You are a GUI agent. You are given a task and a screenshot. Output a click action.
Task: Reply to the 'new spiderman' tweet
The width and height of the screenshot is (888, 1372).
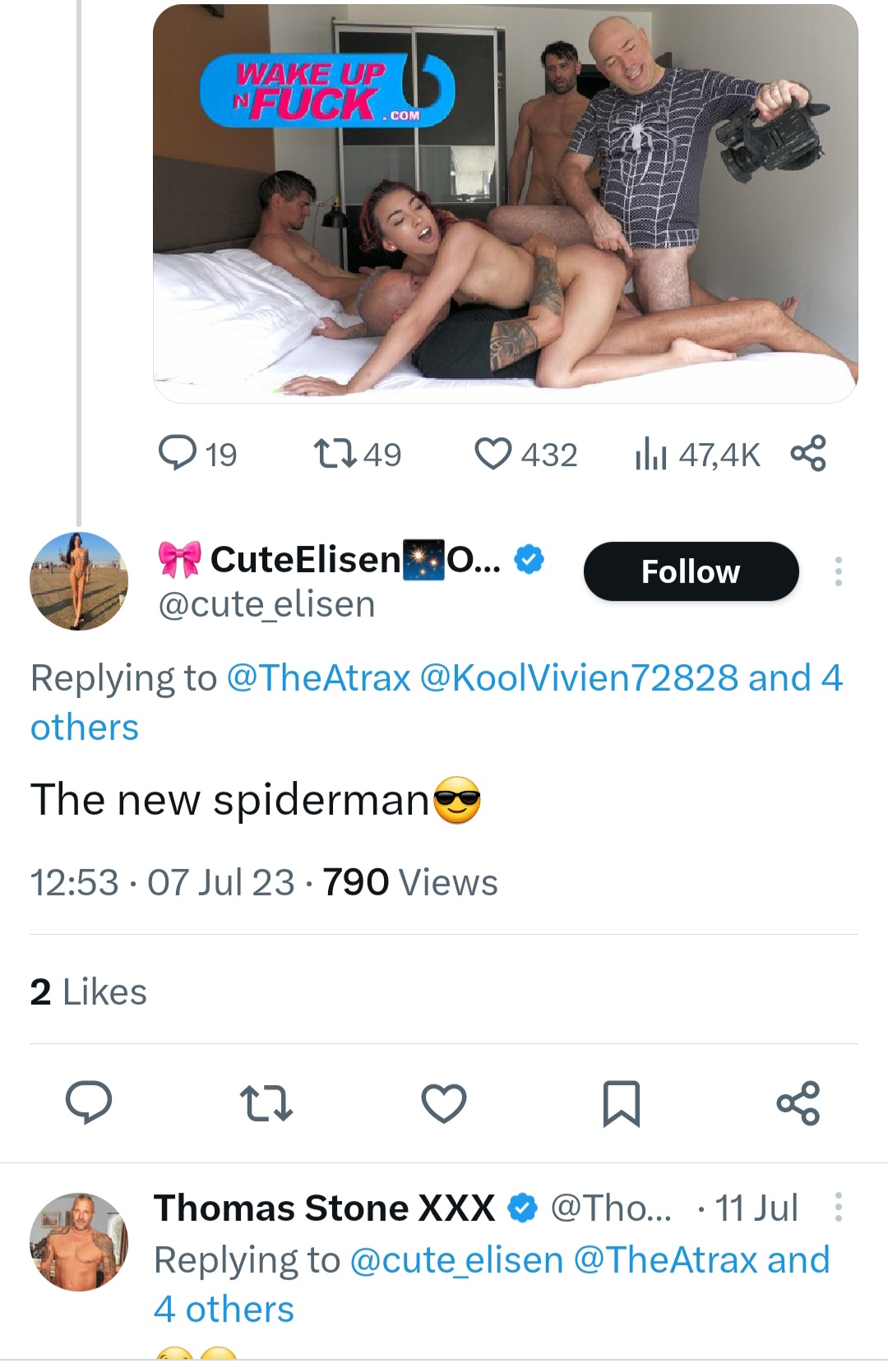89,1102
